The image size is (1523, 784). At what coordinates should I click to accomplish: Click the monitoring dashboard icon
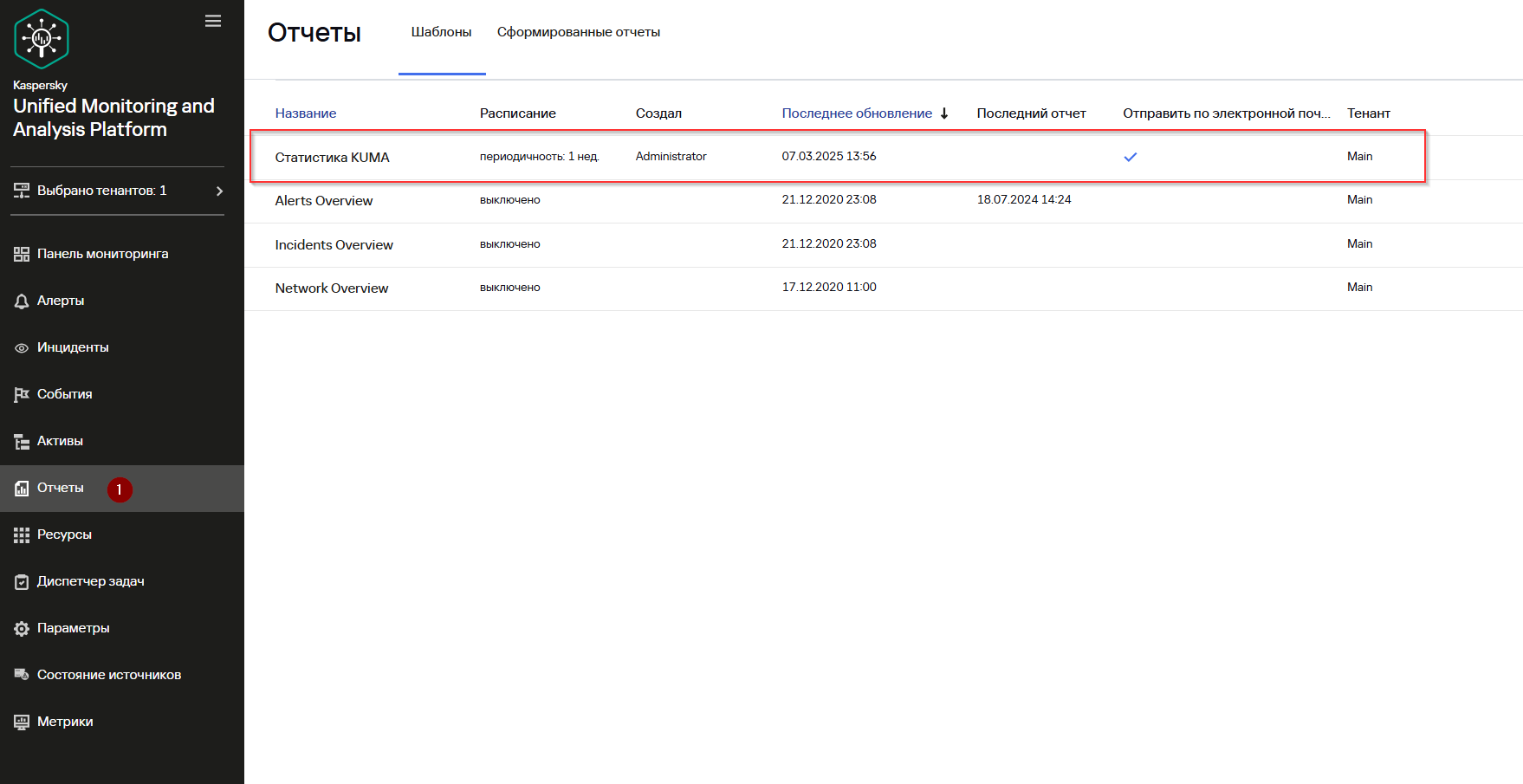[x=22, y=254]
